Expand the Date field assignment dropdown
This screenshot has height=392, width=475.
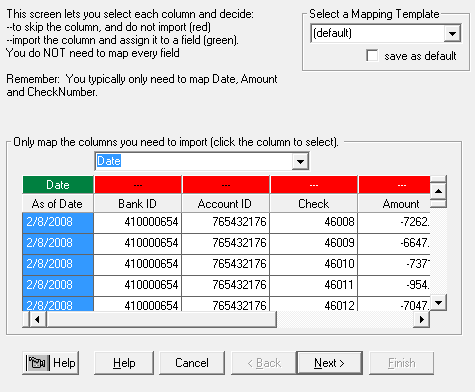point(300,161)
